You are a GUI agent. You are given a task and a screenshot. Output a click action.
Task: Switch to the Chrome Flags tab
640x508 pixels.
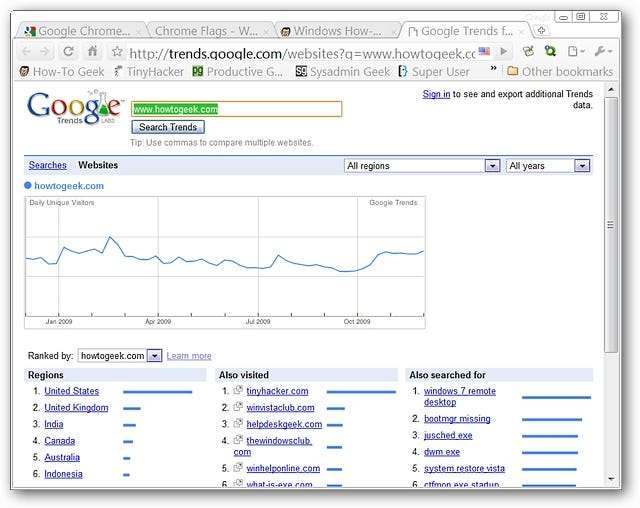[x=205, y=31]
